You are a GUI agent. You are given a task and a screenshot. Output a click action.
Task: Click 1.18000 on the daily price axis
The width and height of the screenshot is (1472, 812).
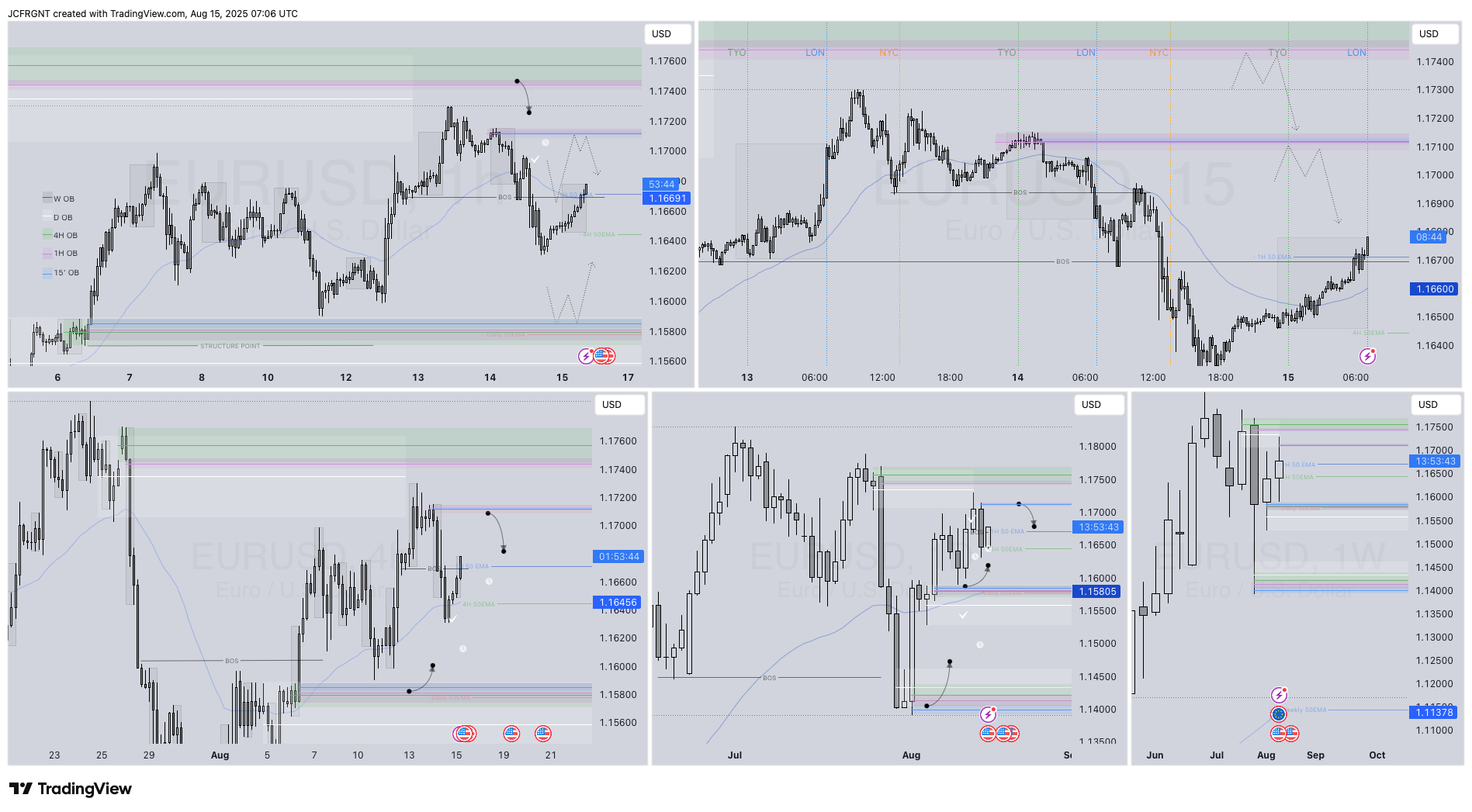click(1097, 447)
